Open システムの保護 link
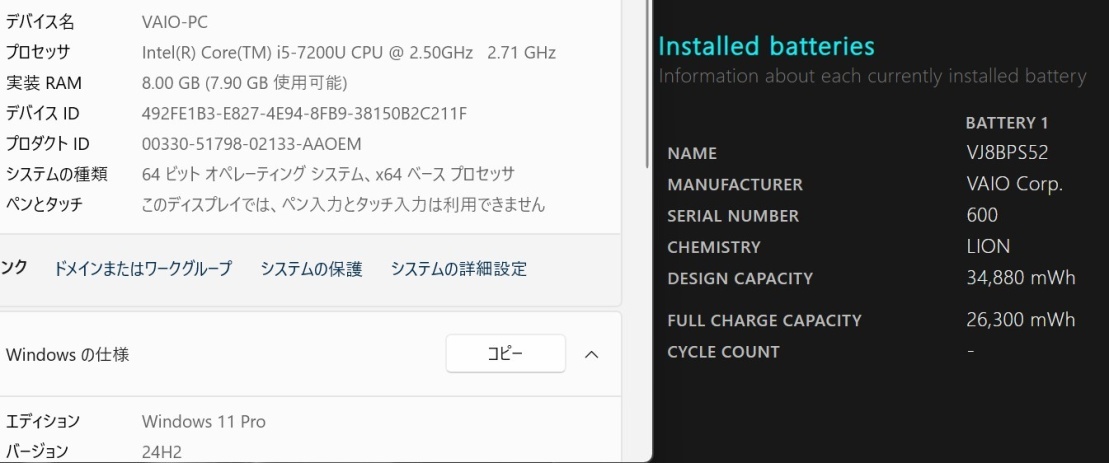 [x=311, y=269]
